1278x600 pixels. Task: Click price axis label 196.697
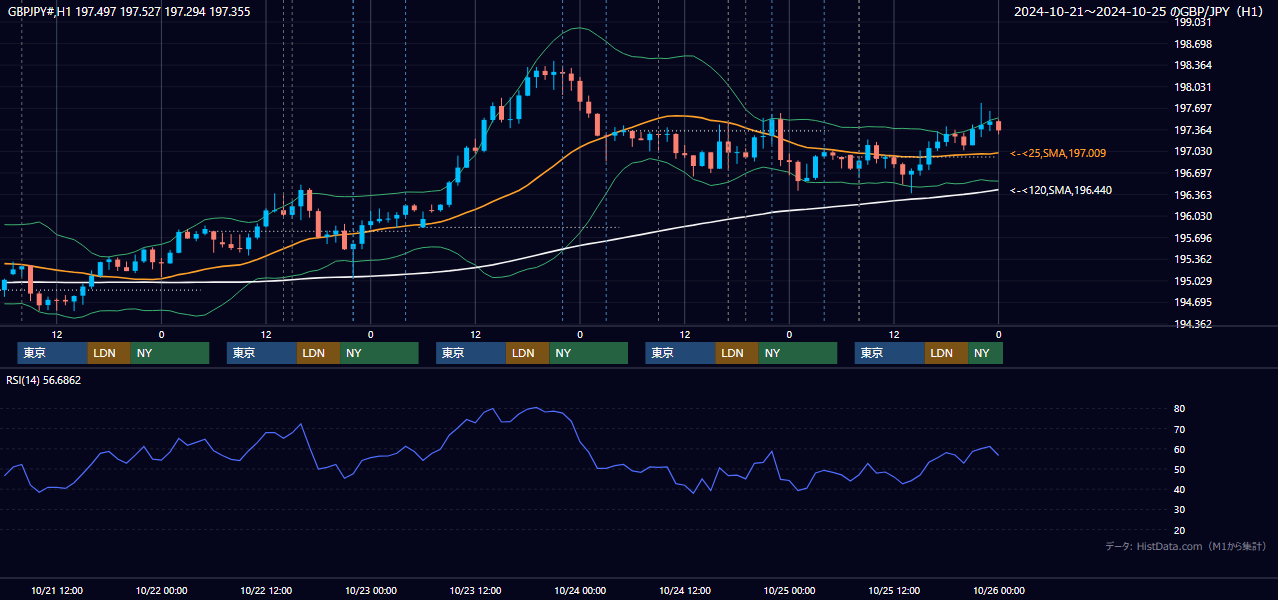click(1193, 173)
